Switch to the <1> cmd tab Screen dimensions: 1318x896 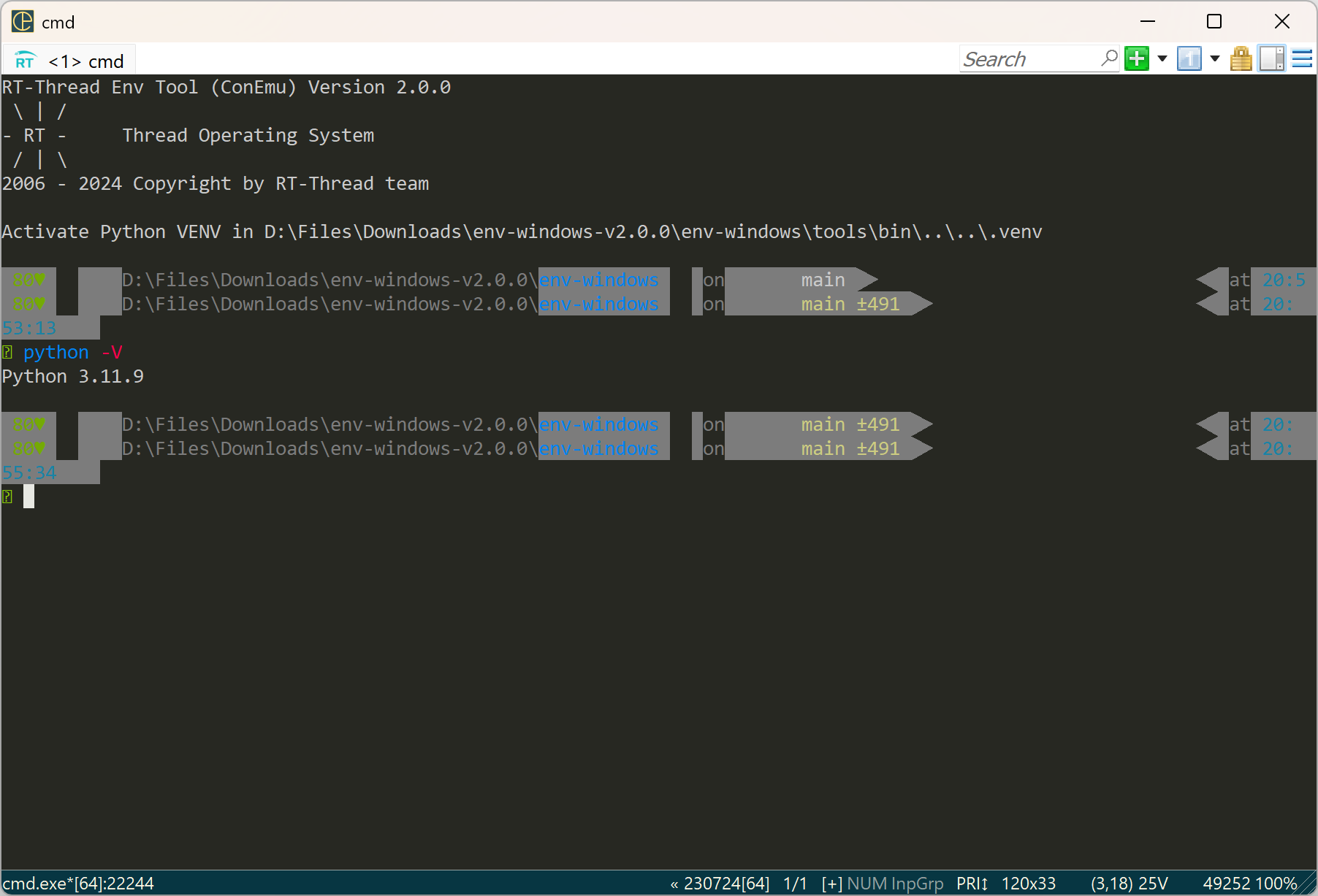coord(69,61)
